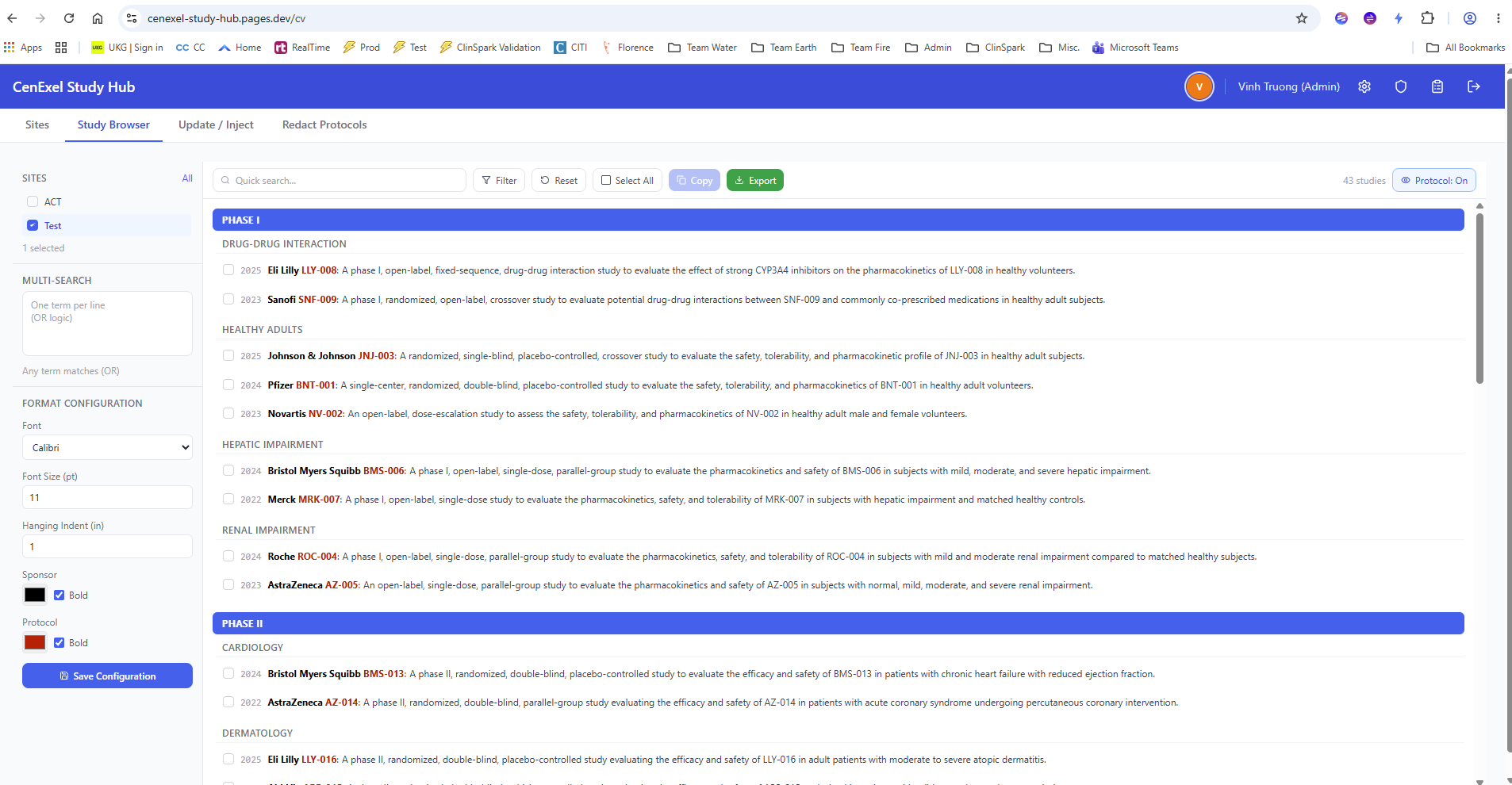Click into the Multi-Search text area
This screenshot has width=1512, height=785.
point(107,324)
